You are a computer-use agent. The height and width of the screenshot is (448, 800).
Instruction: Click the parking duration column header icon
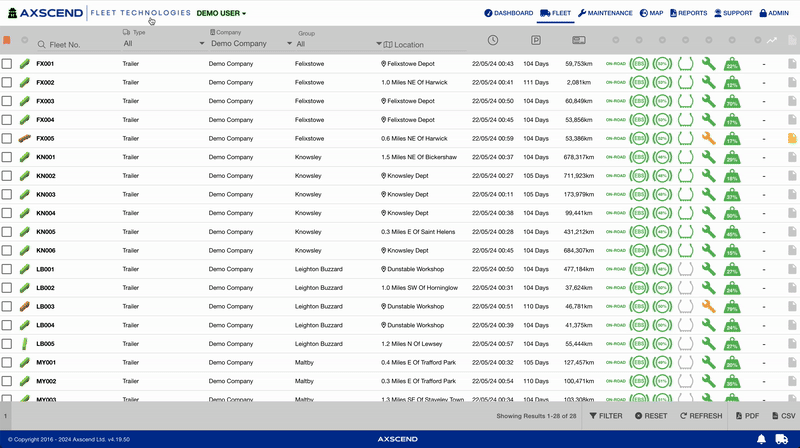(x=535, y=40)
